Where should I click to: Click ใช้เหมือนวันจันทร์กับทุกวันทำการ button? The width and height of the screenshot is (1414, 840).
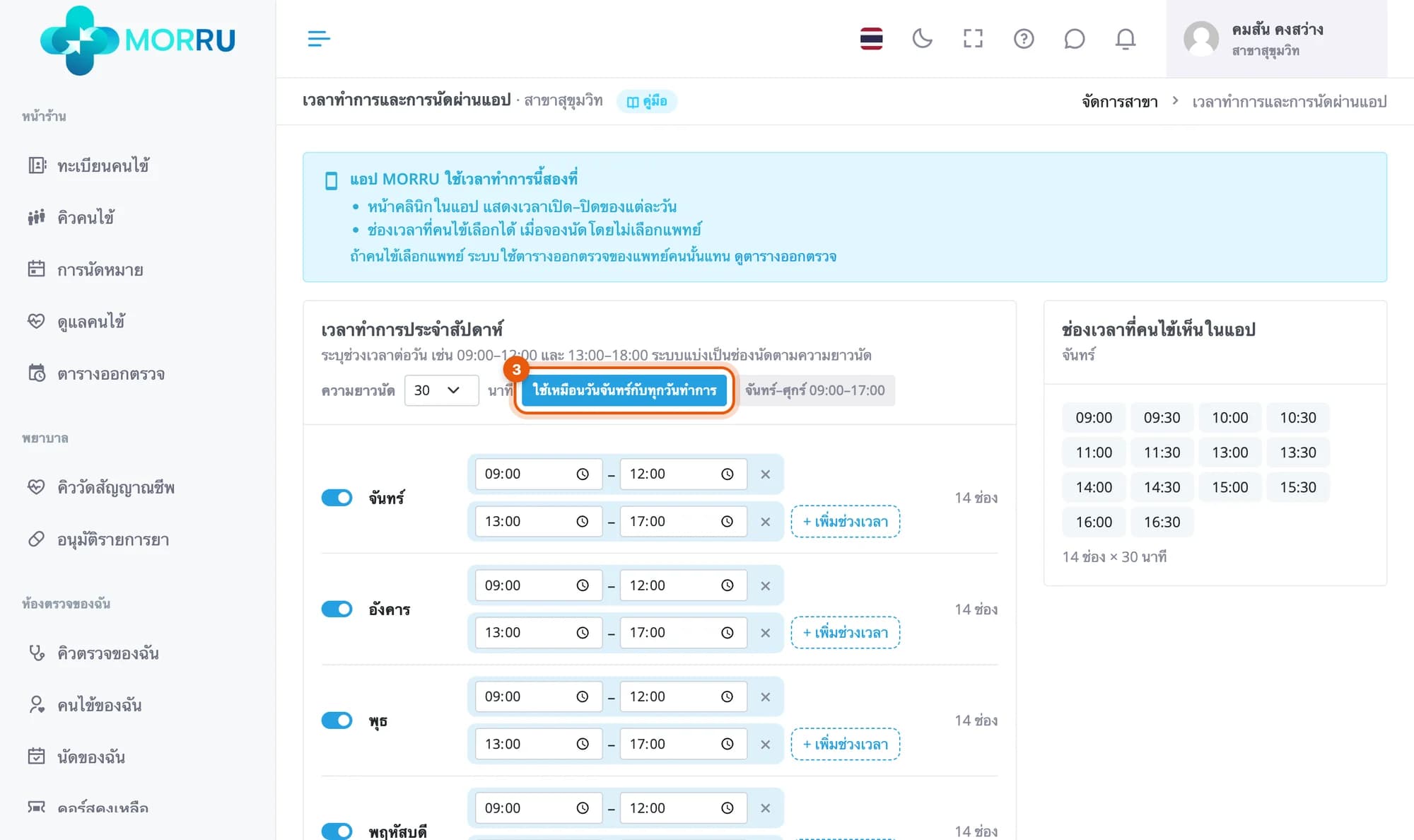(x=624, y=390)
